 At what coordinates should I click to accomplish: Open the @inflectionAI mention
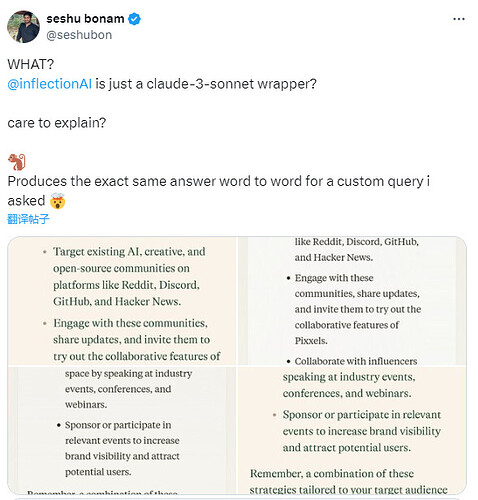point(49,84)
